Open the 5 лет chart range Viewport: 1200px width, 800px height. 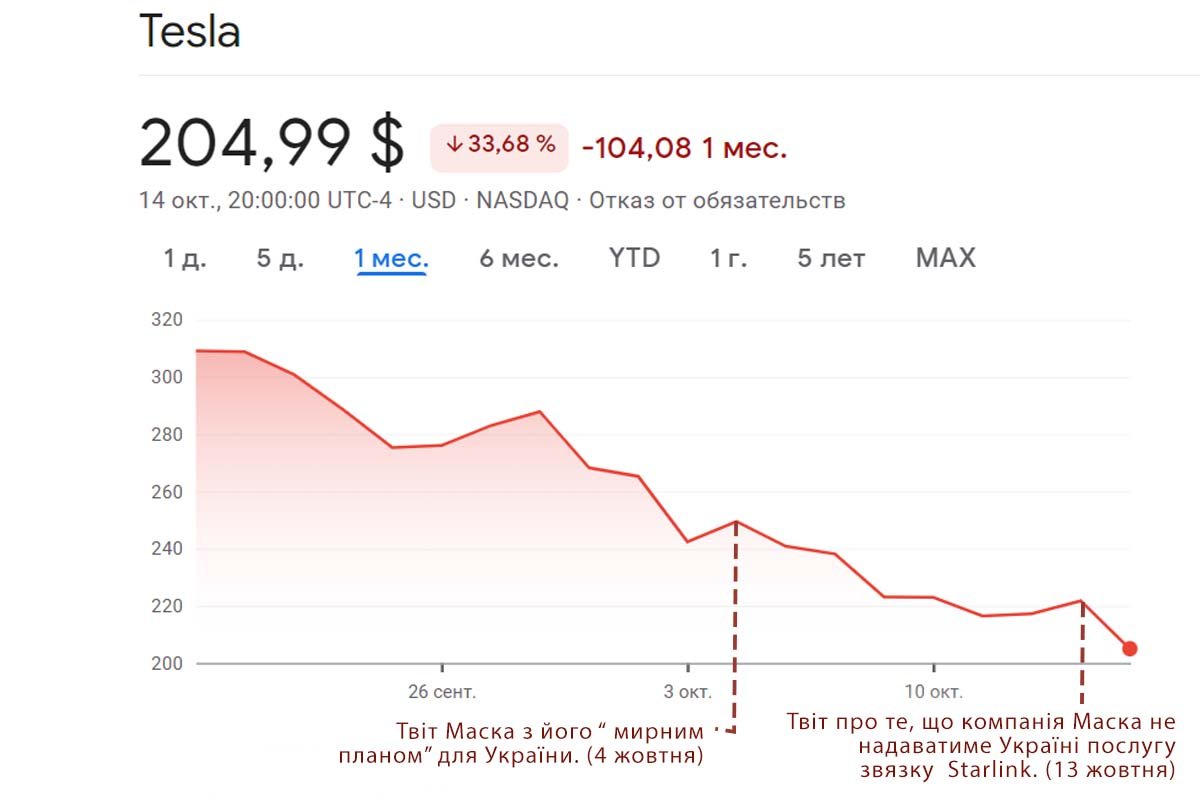(830, 258)
